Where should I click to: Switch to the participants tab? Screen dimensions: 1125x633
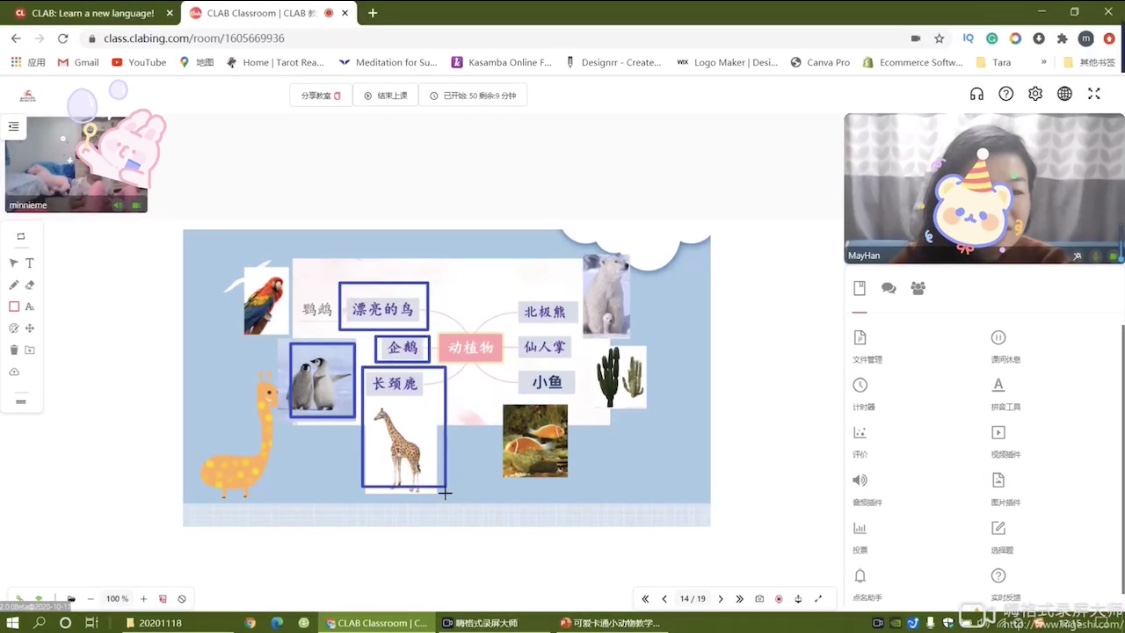(x=918, y=288)
